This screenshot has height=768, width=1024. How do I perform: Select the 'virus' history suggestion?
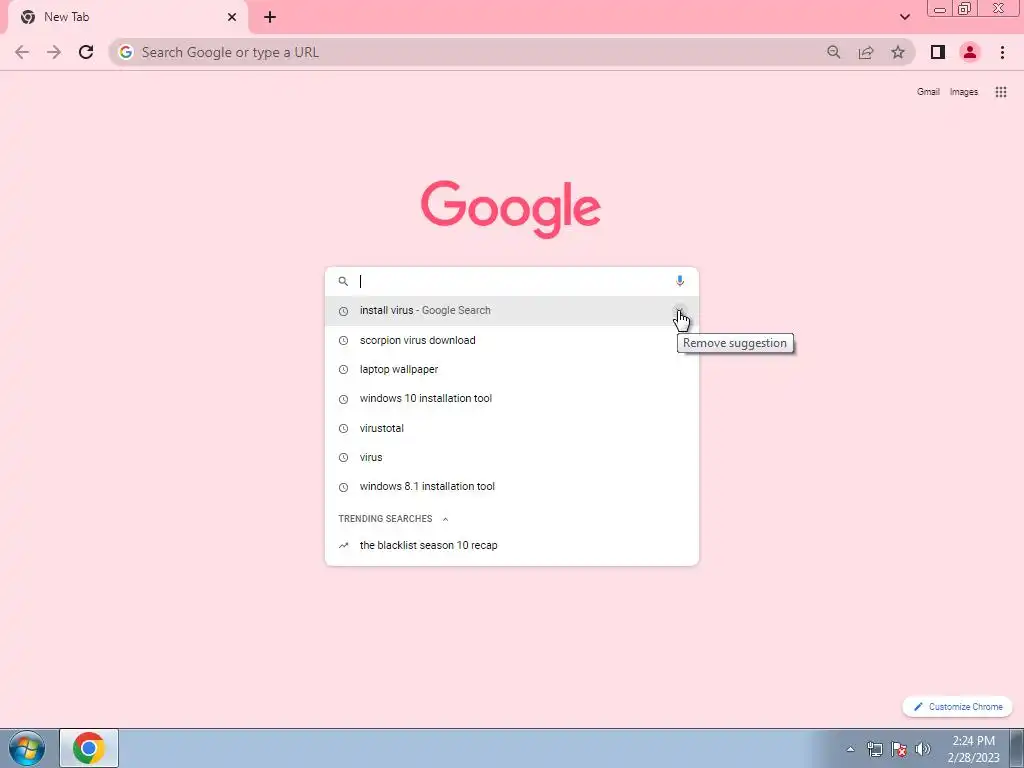point(511,457)
